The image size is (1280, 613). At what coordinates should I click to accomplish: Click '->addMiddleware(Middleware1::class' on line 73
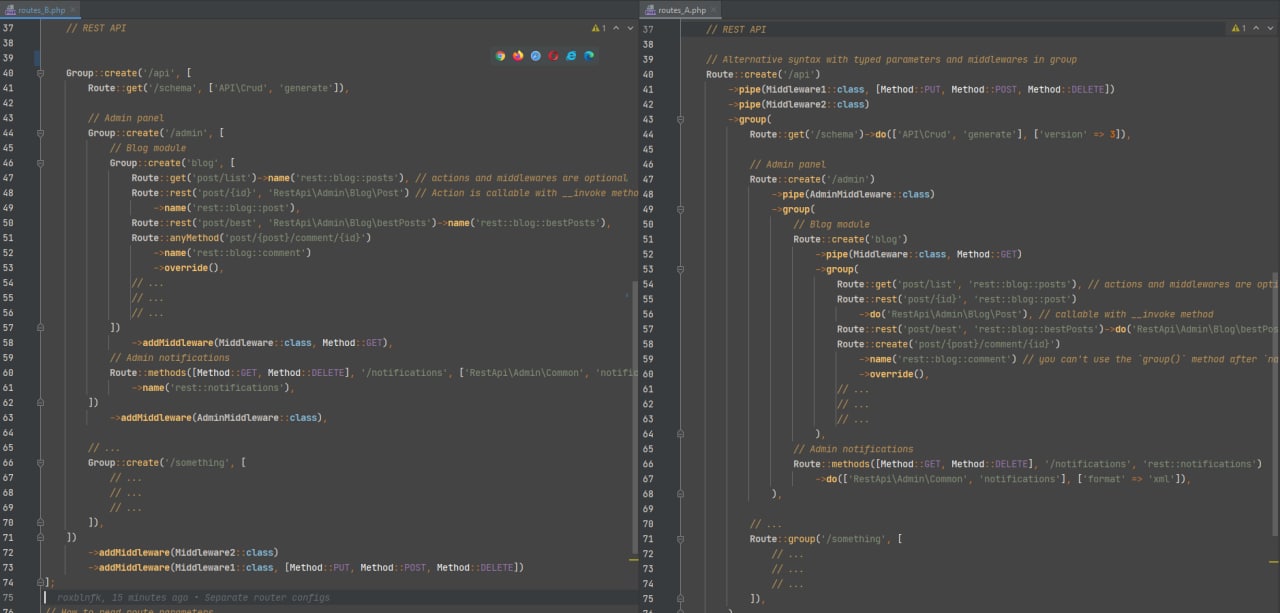[x=183, y=567]
